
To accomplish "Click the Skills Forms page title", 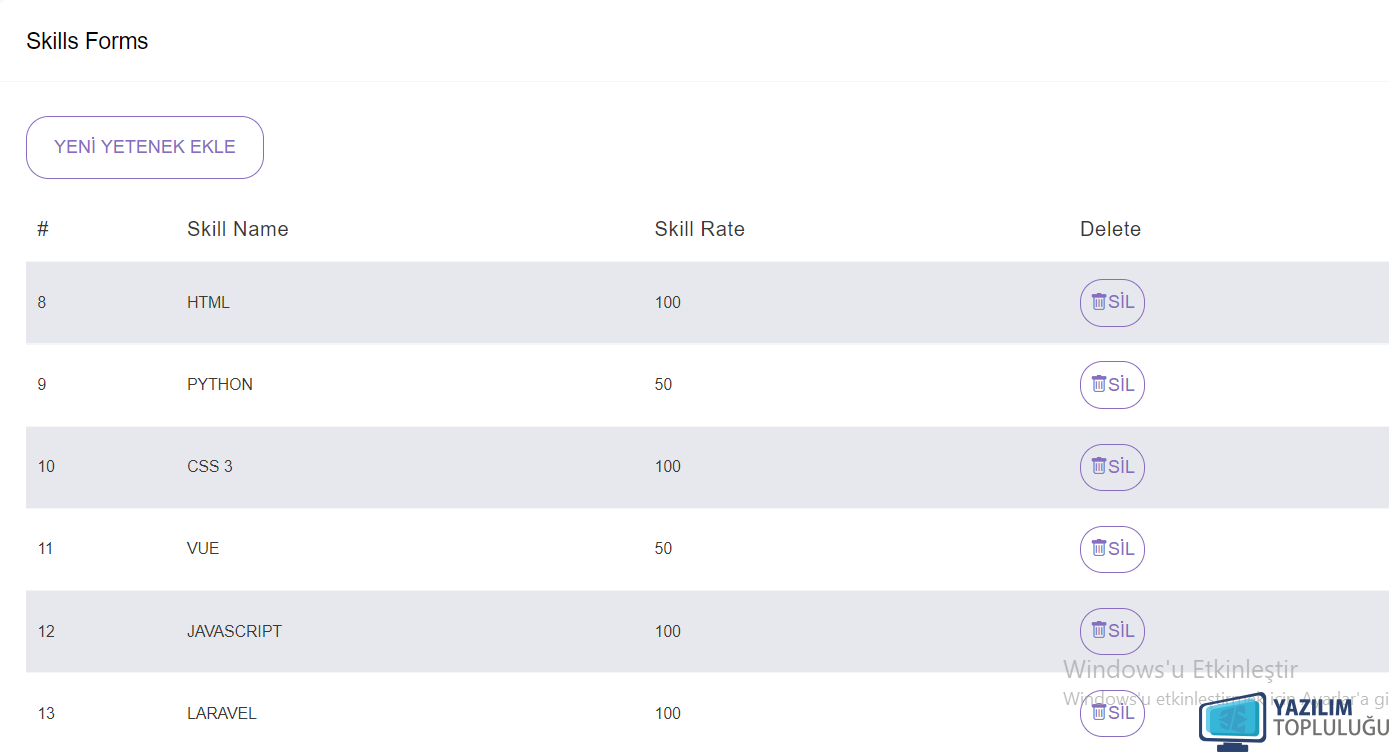I will coord(87,41).
